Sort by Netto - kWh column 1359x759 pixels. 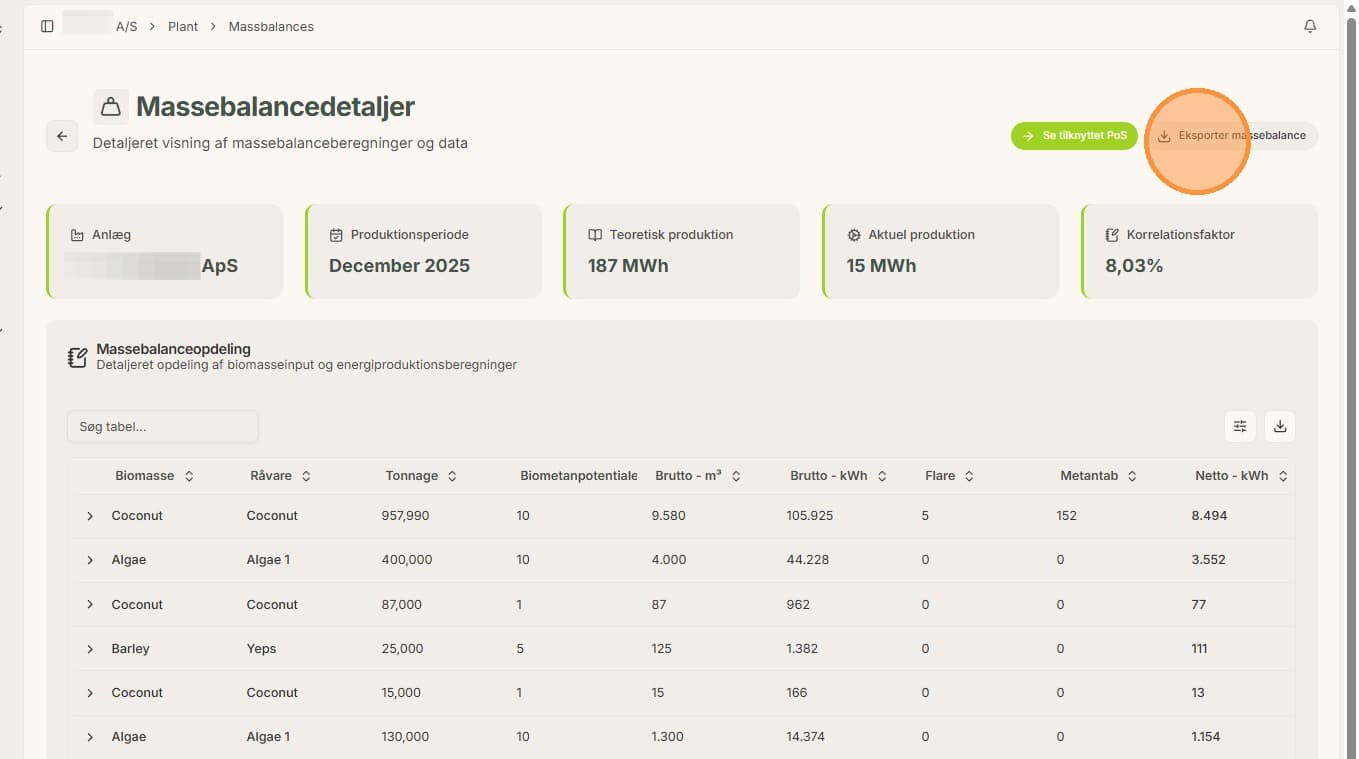(x=1242, y=476)
